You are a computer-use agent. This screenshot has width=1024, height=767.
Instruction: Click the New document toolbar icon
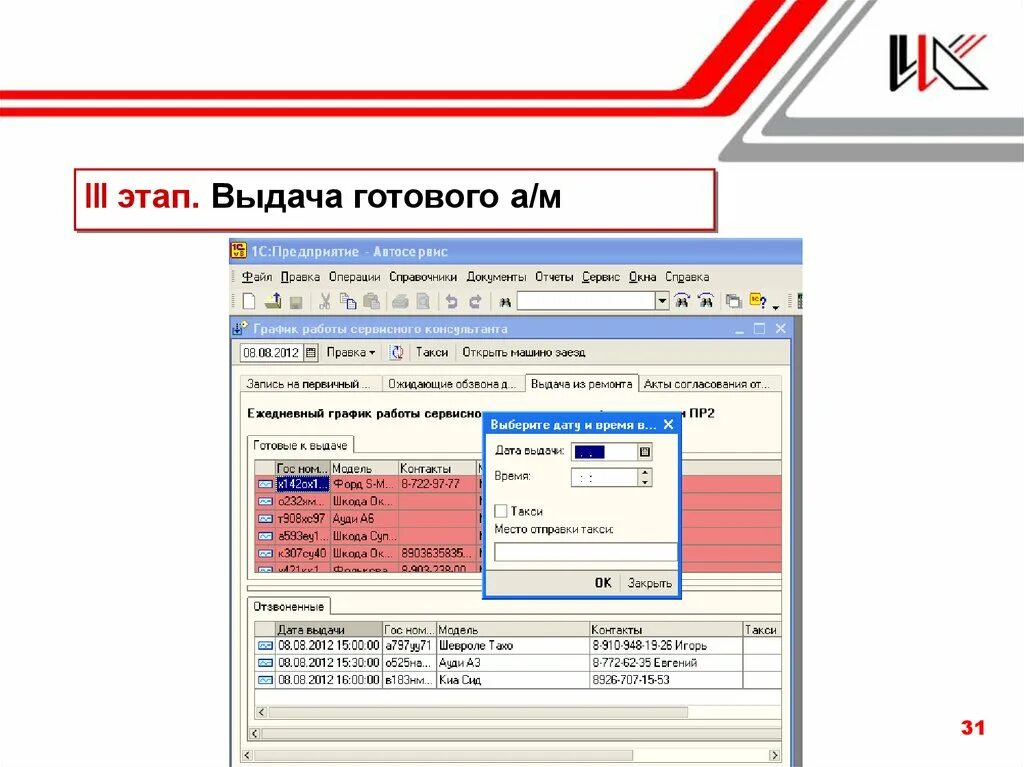coord(249,301)
